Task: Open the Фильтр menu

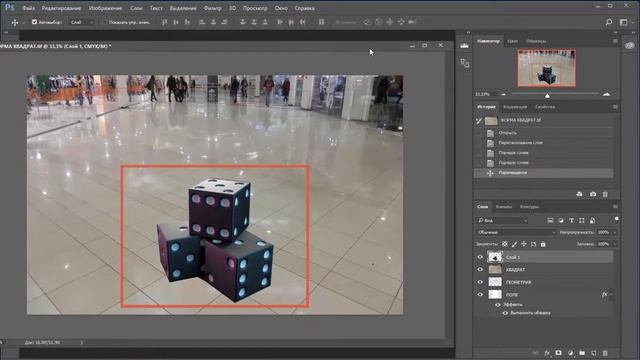Action: pos(213,8)
